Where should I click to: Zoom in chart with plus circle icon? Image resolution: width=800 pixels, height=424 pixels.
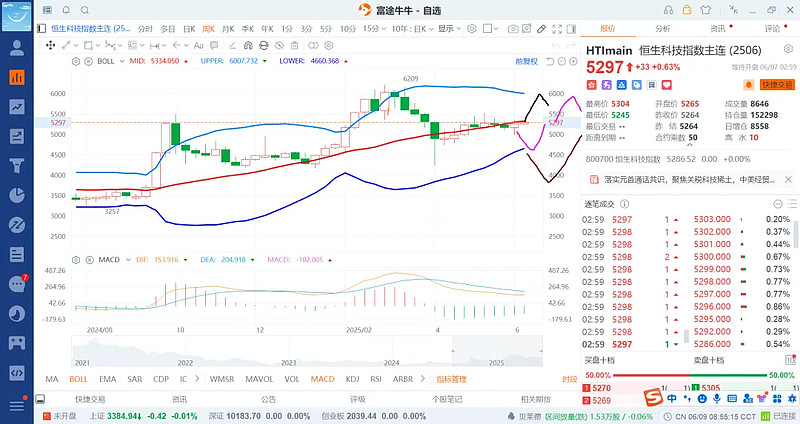coord(573,61)
